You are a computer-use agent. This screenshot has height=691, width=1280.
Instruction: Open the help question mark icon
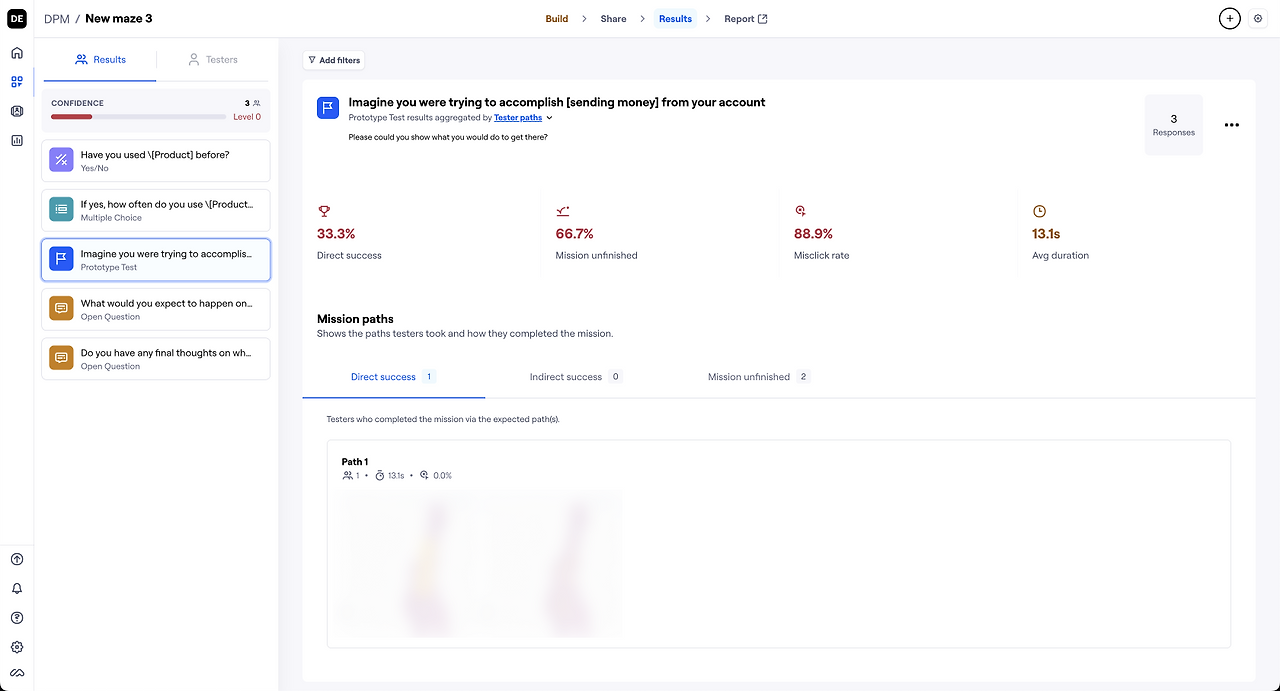tap(16, 618)
